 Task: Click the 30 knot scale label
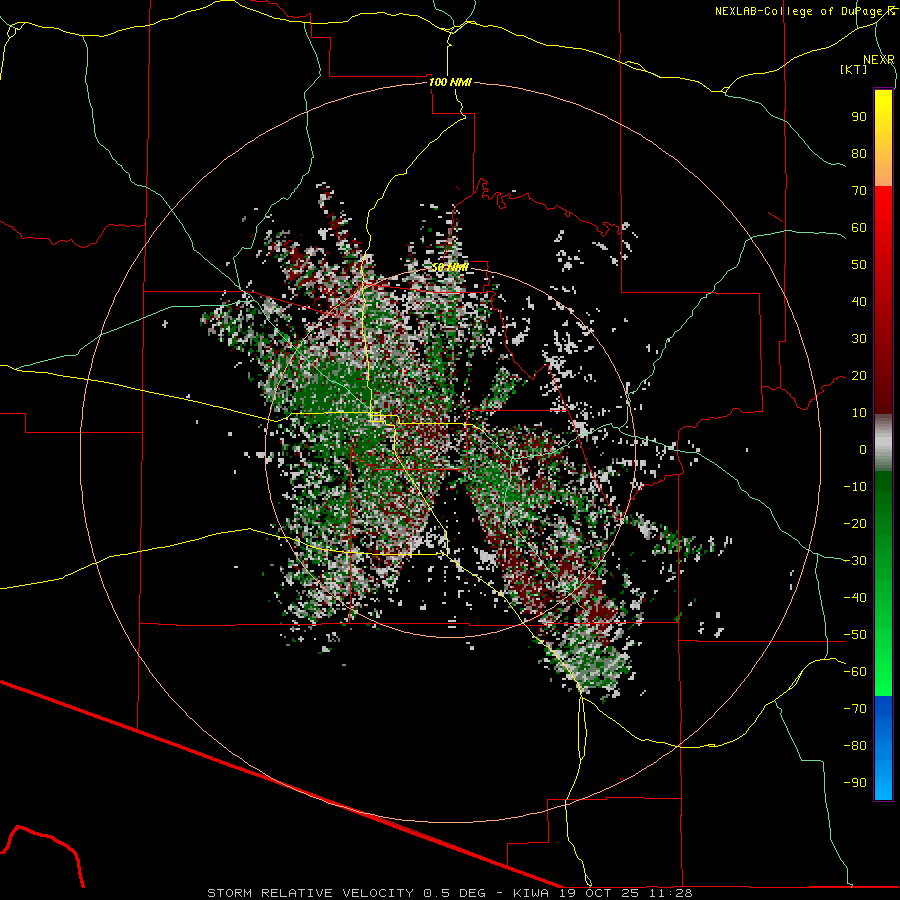click(859, 339)
